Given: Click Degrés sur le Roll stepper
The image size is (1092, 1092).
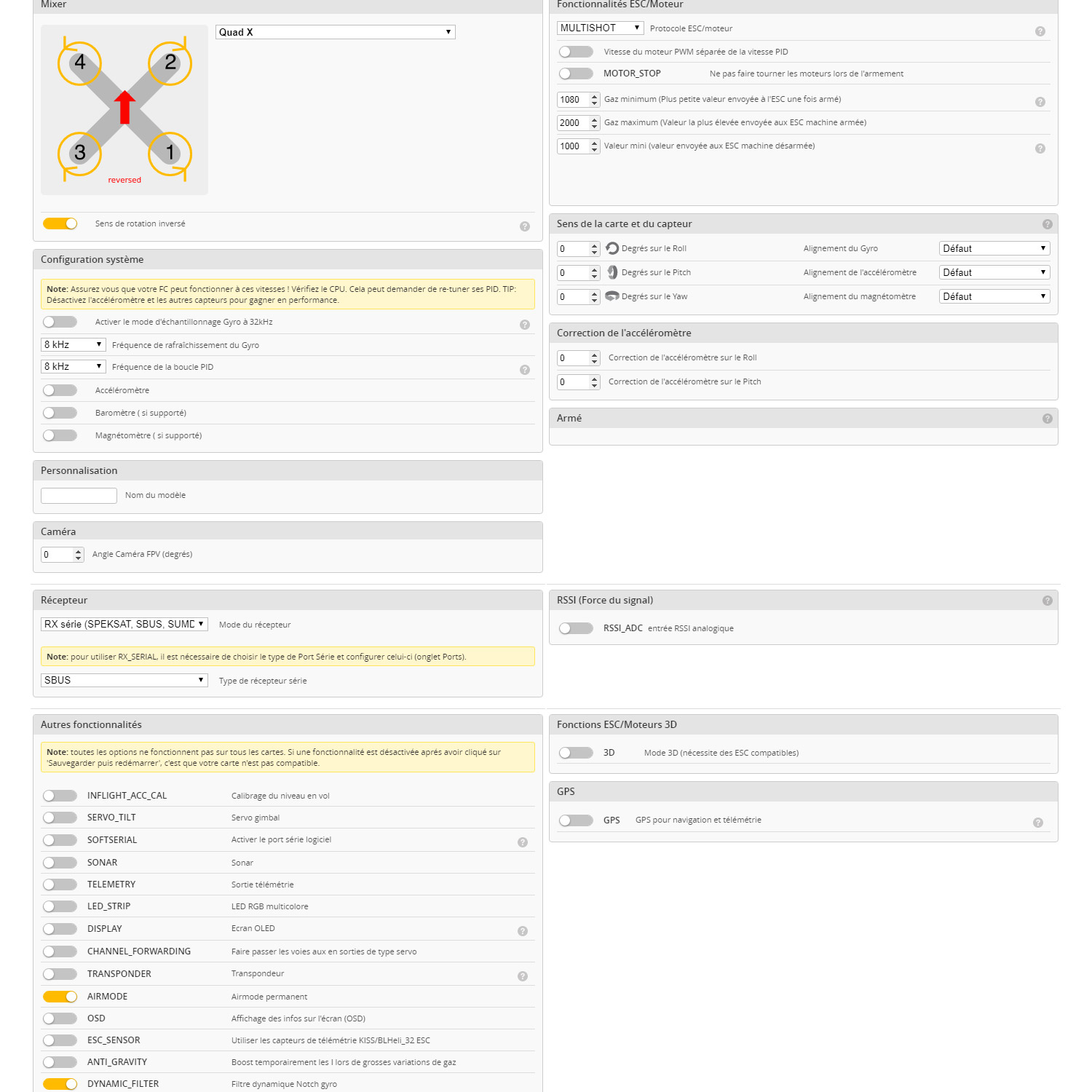Looking at the screenshot, I should [x=579, y=249].
